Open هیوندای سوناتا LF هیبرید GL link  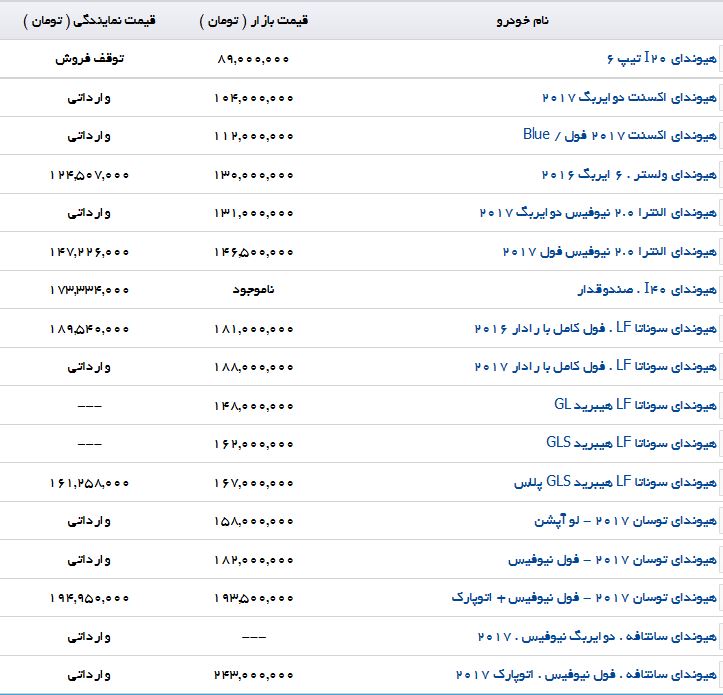click(635, 405)
